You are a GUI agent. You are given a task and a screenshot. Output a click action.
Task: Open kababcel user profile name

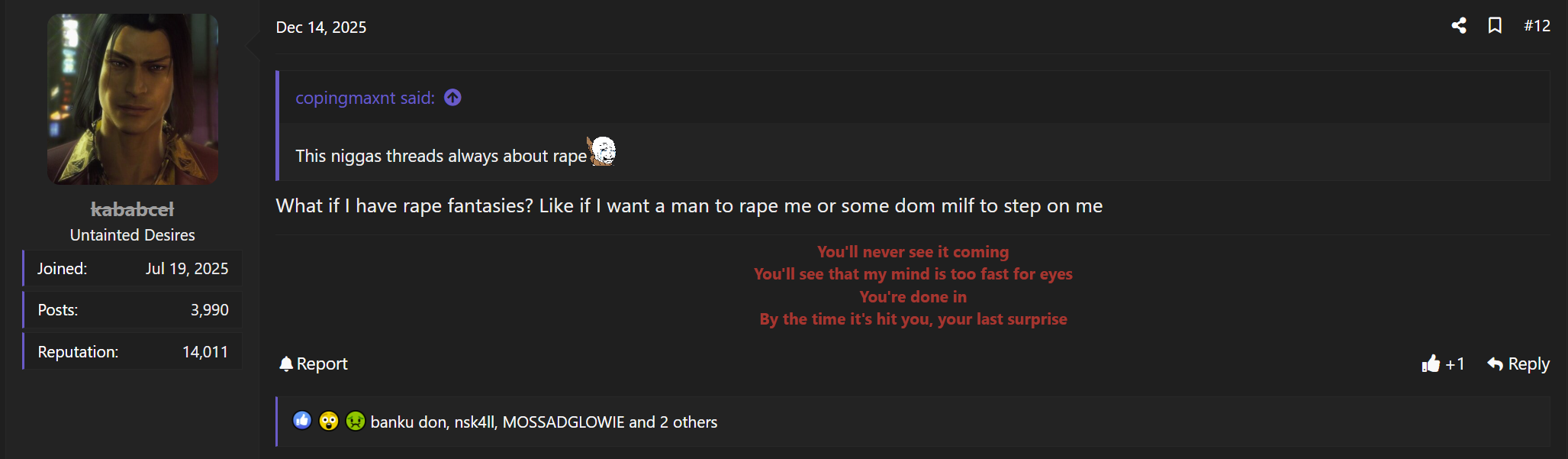pos(132,209)
